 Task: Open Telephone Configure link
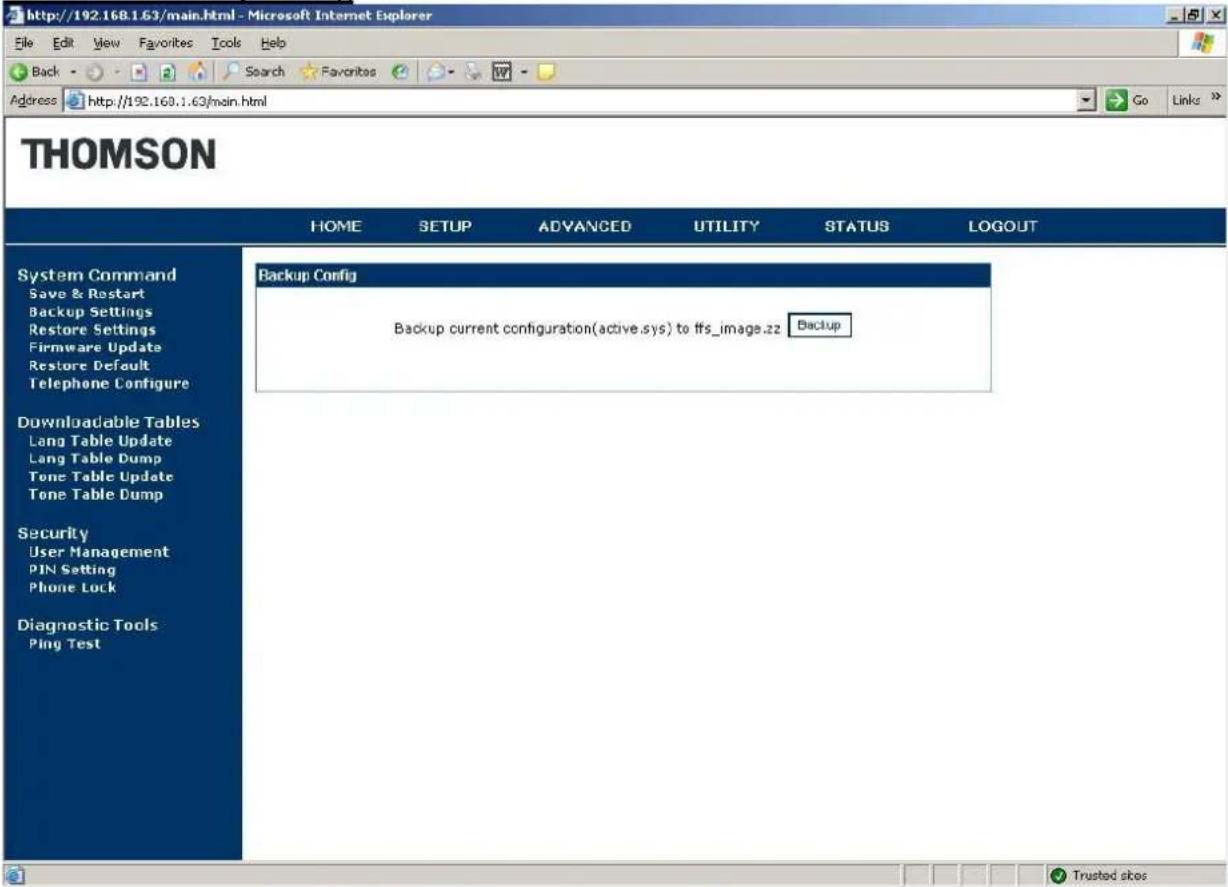point(109,384)
